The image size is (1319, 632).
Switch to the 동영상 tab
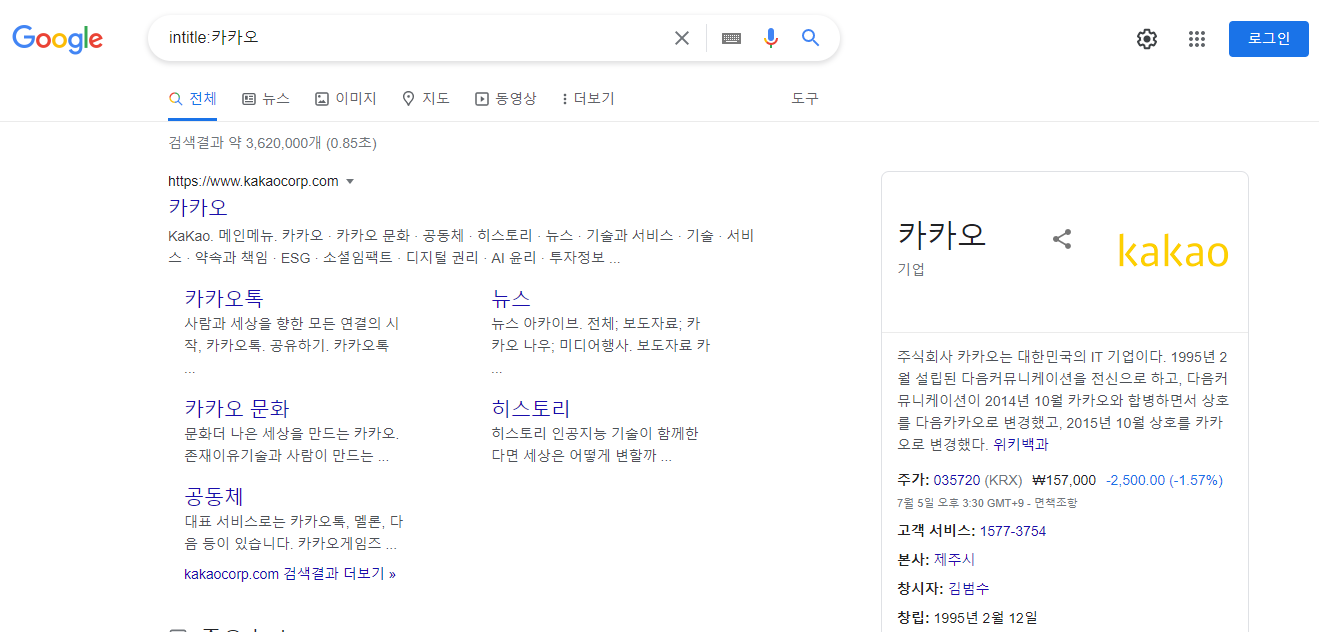click(506, 98)
